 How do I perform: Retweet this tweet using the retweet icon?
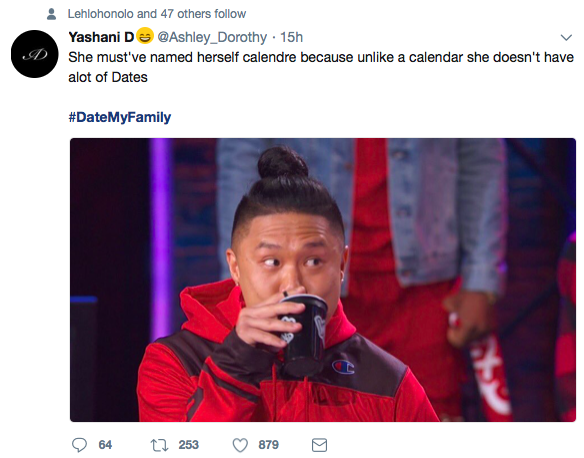[x=159, y=445]
